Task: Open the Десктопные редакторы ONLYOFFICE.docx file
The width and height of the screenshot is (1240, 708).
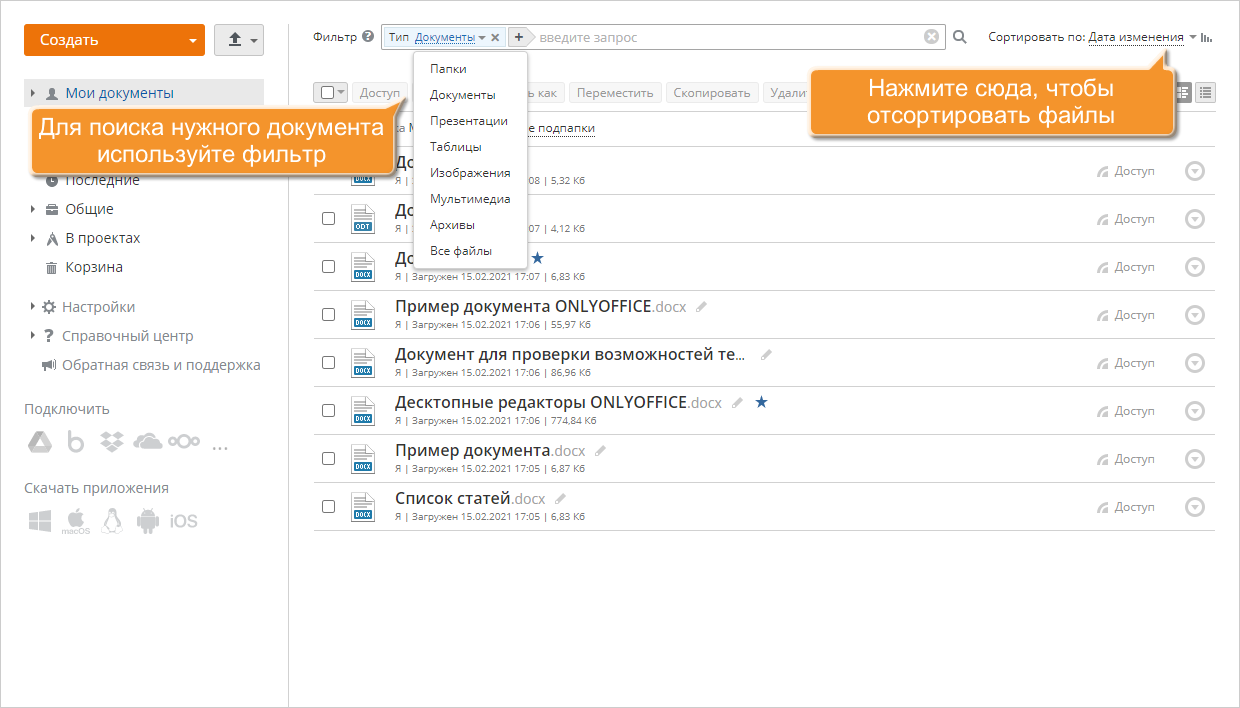Action: tap(558, 402)
